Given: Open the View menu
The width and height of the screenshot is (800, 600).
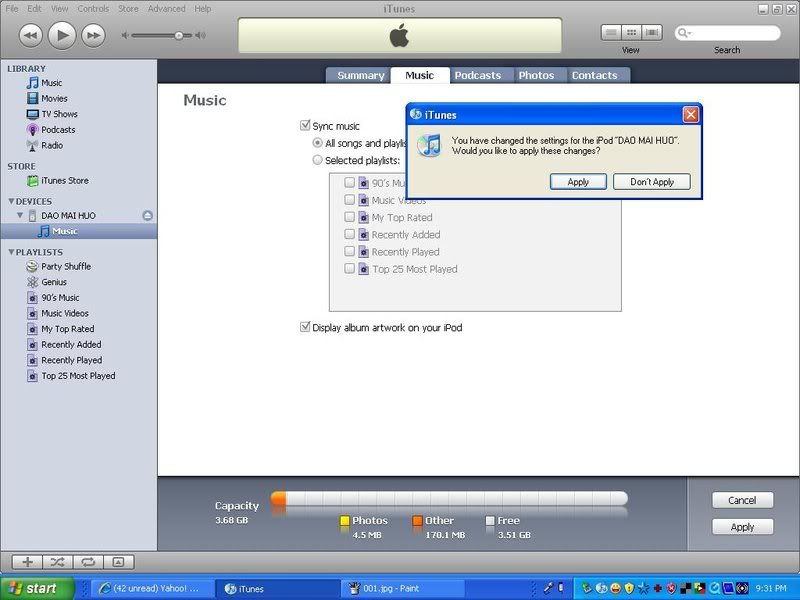Looking at the screenshot, I should (x=59, y=9).
